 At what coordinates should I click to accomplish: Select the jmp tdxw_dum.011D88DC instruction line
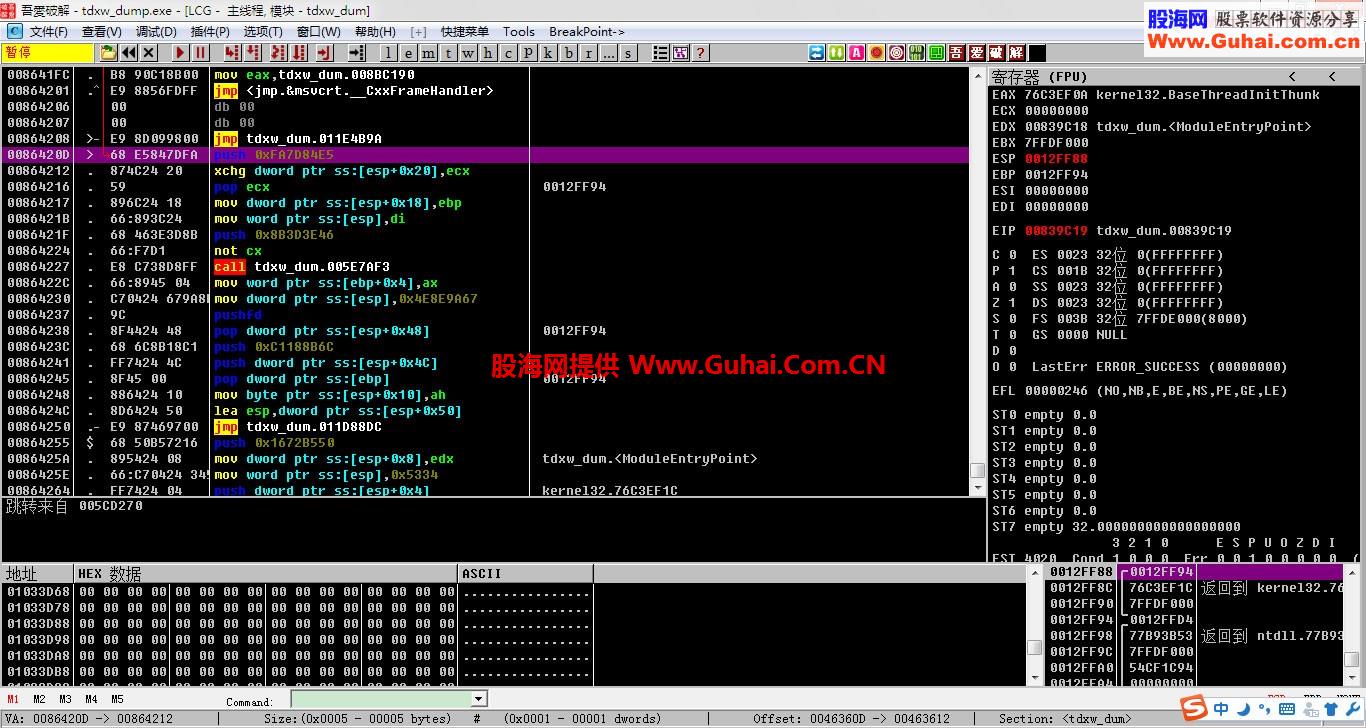tap(486, 427)
